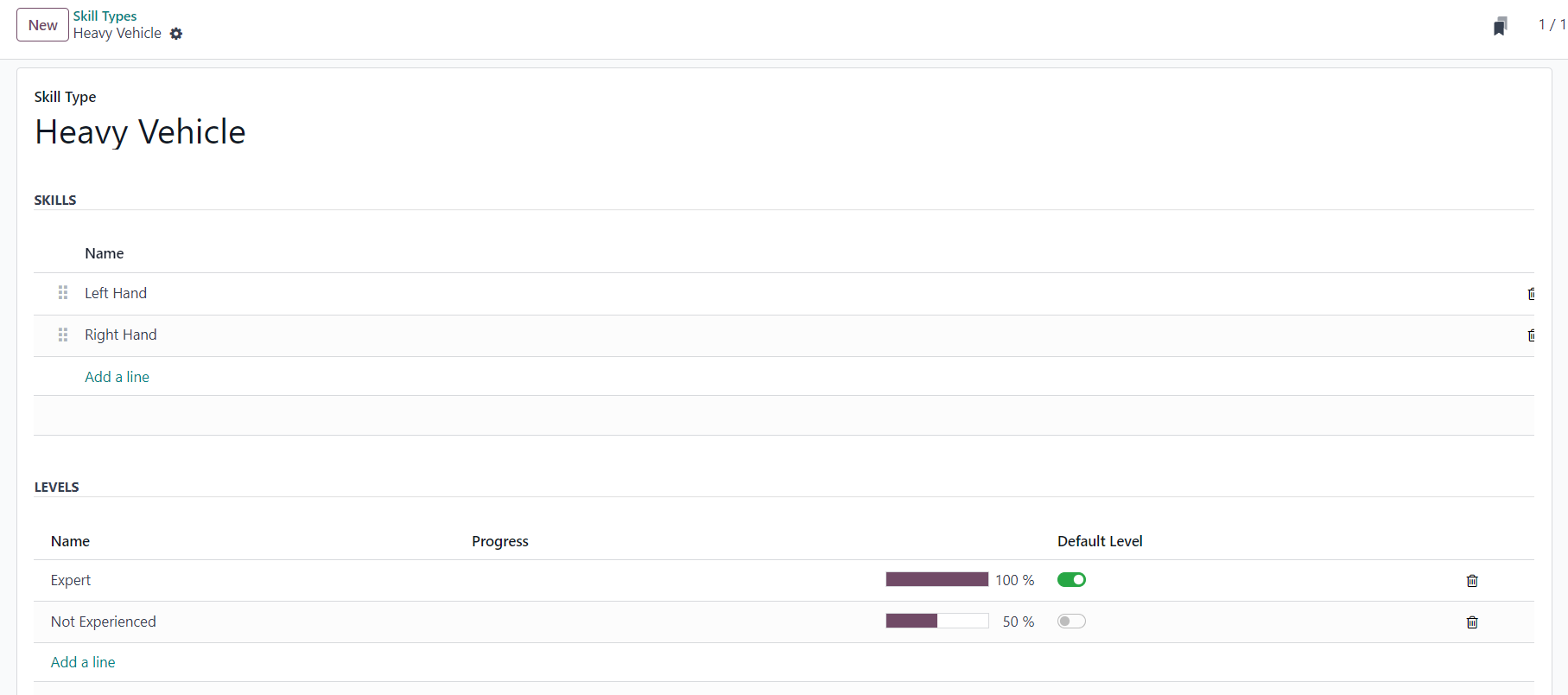The width and height of the screenshot is (1568, 695).
Task: Disable default level toggle for Expert
Action: point(1071,580)
